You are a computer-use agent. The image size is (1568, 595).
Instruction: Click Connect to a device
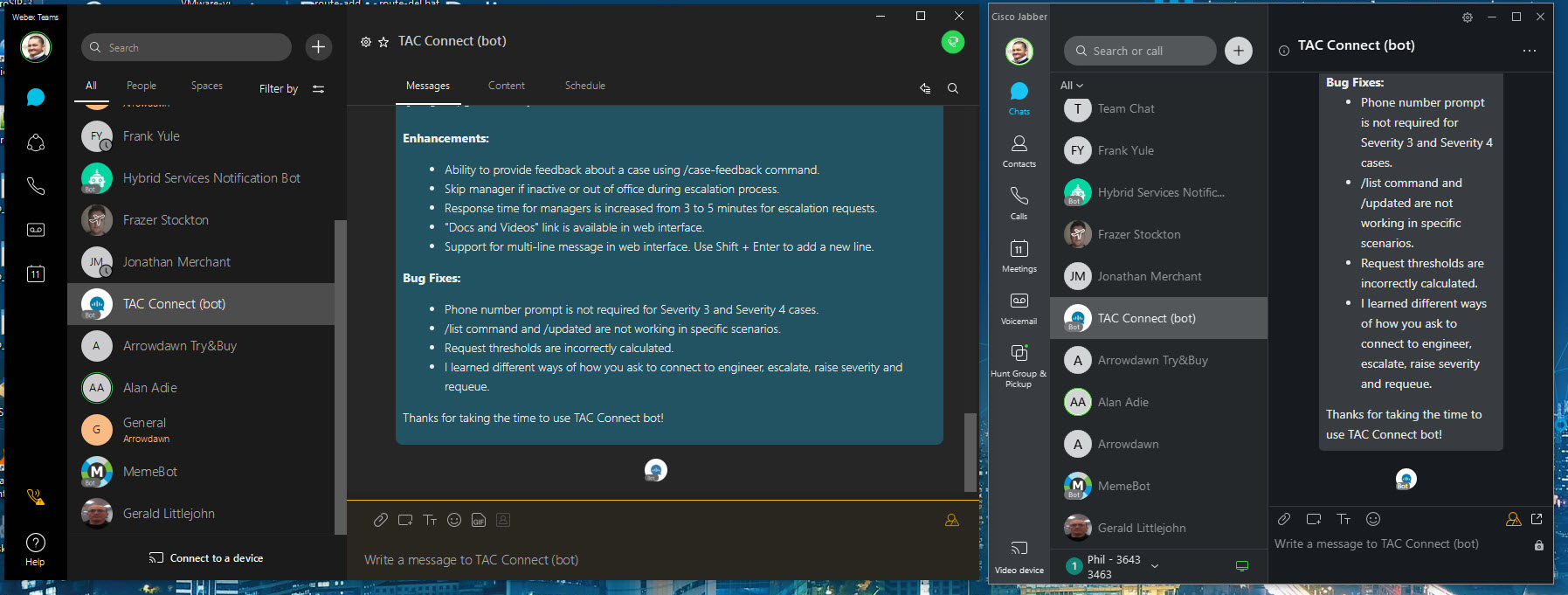(206, 558)
